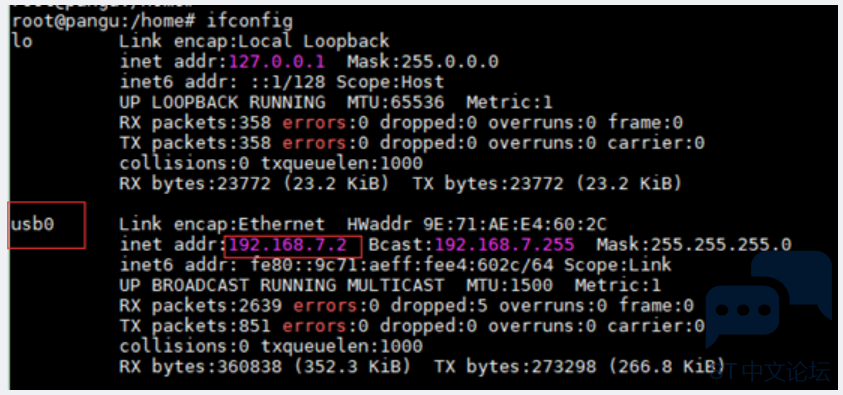Image resolution: width=843 pixels, height=395 pixels.
Task: Click the RX packets:2639 text
Action: click(x=201, y=306)
